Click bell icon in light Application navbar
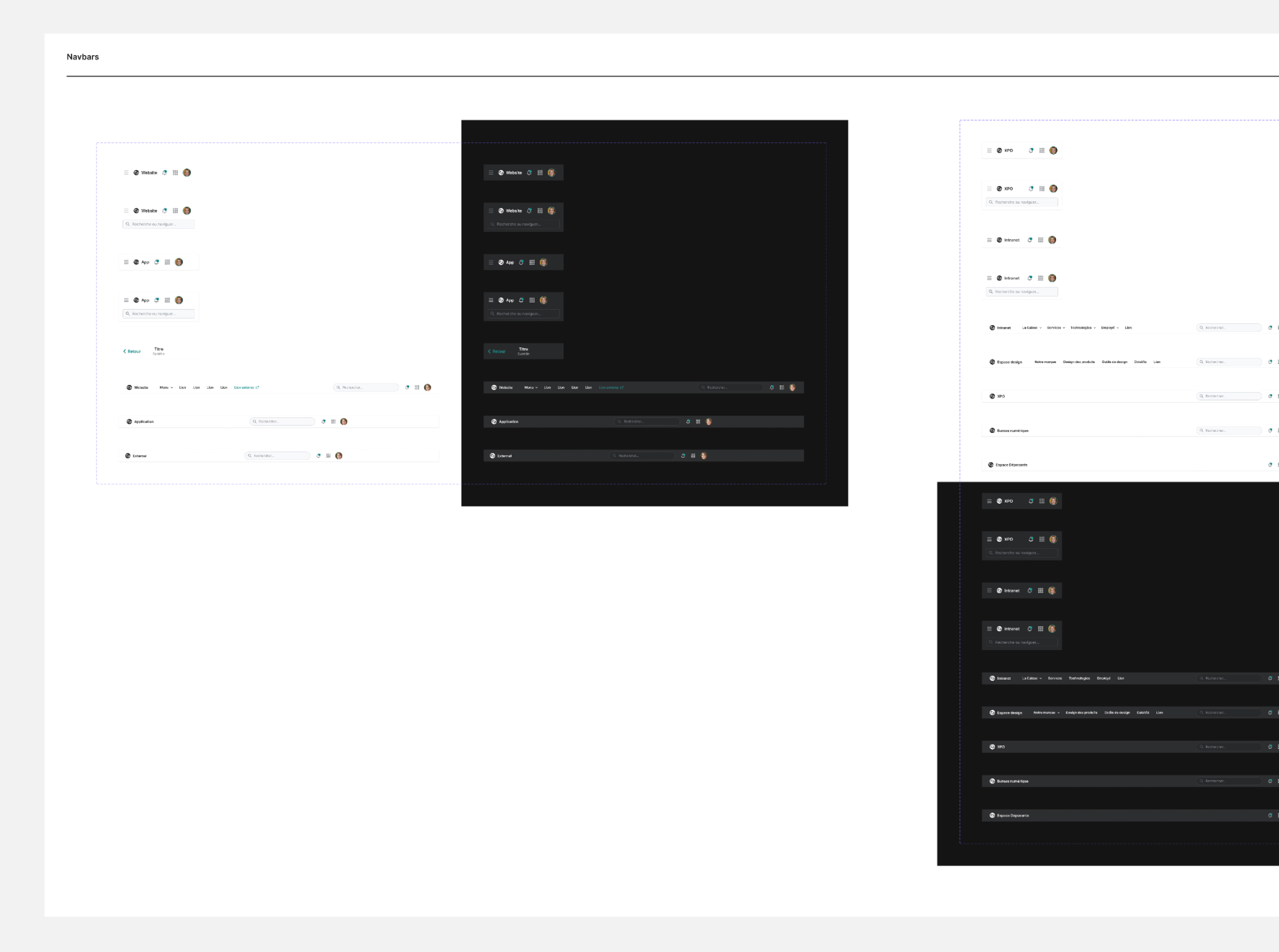Viewport: 1279px width, 952px height. (323, 422)
